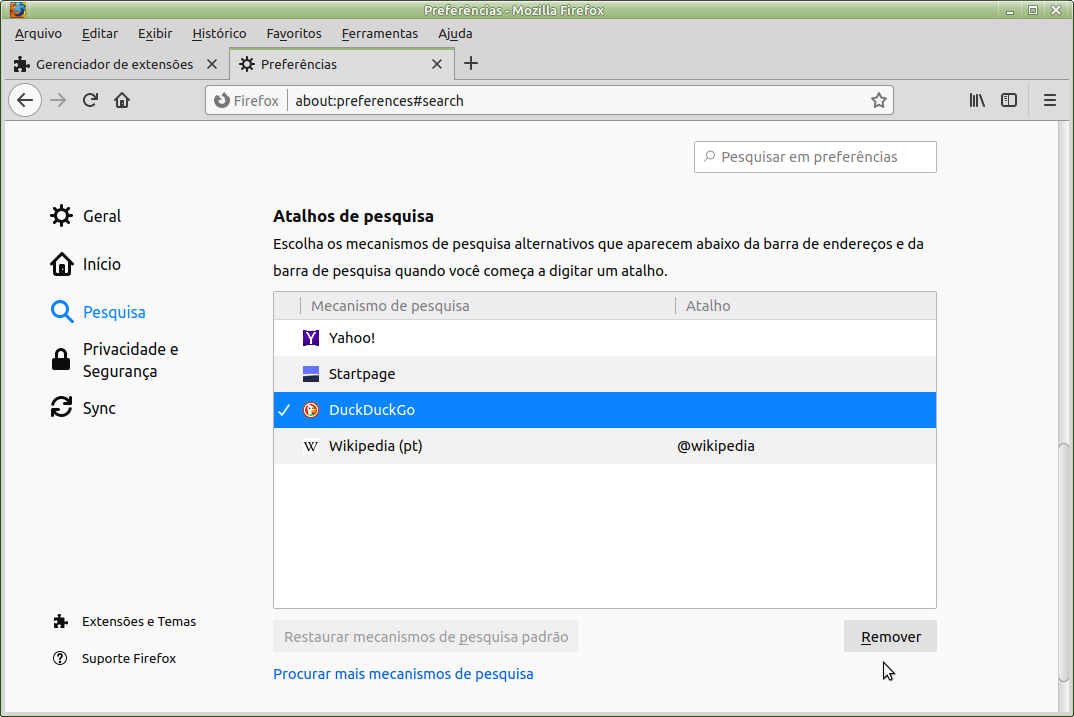
Task: Click the Extensões e Temas puzzle icon
Action: [60, 621]
